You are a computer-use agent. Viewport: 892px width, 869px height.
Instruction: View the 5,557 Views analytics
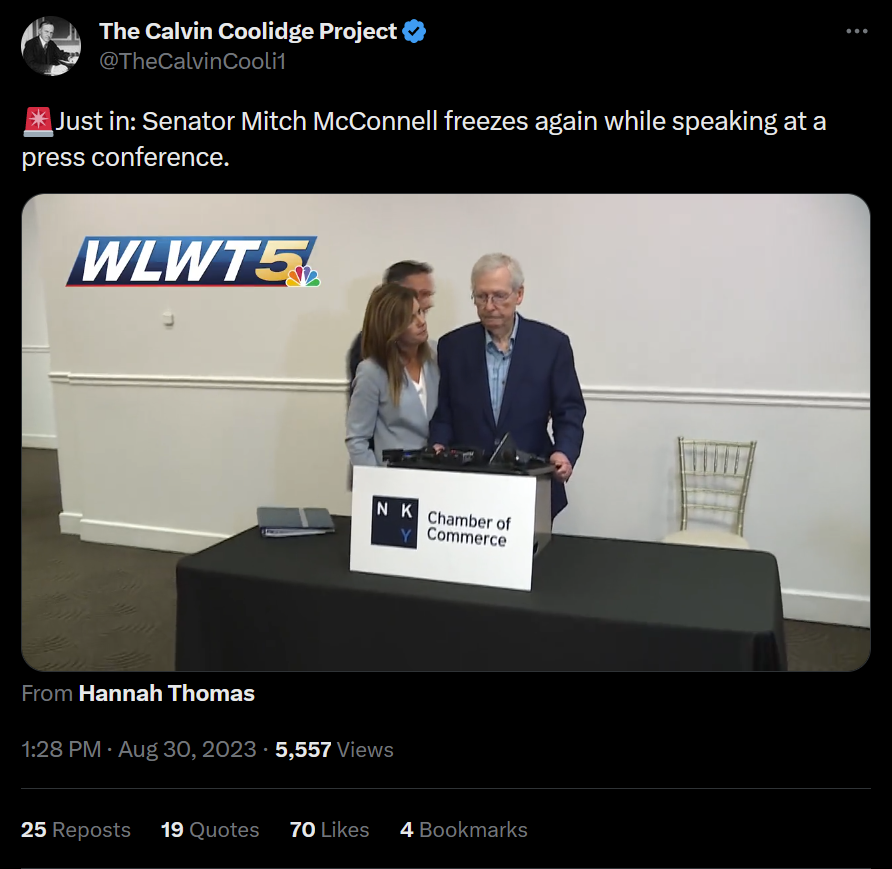point(334,750)
